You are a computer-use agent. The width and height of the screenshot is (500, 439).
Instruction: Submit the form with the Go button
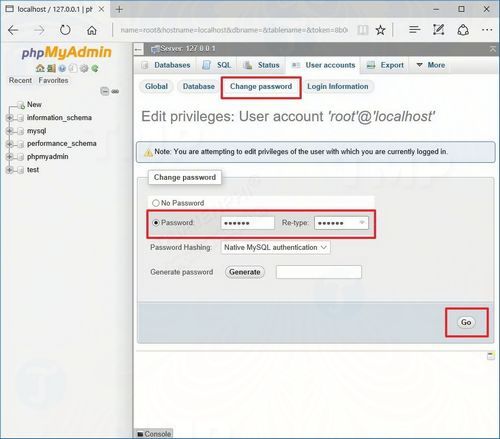(x=466, y=322)
